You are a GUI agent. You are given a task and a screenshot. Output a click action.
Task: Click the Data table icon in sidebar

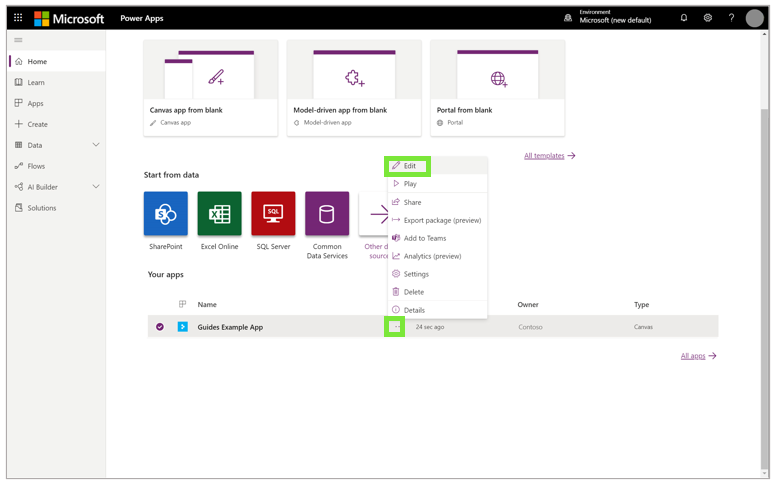pyautogui.click(x=19, y=145)
